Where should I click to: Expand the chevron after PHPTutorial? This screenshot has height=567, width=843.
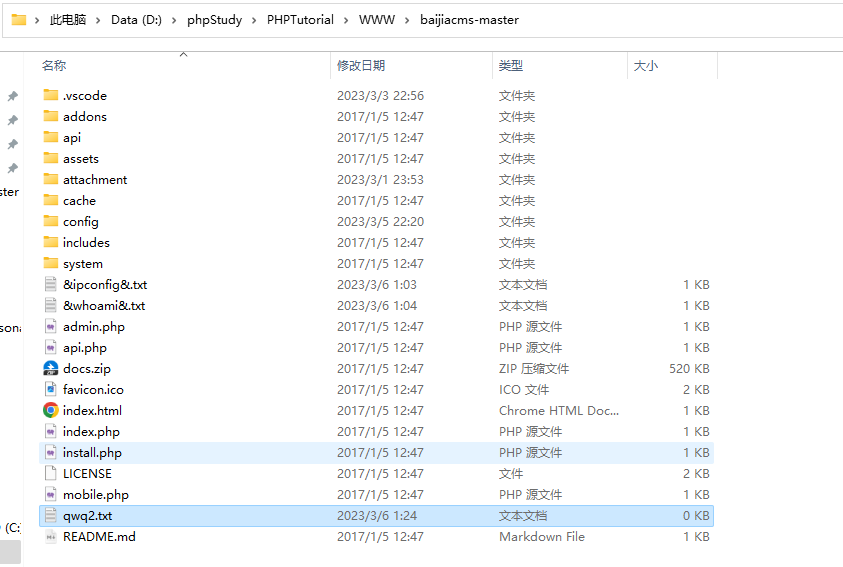click(x=346, y=20)
